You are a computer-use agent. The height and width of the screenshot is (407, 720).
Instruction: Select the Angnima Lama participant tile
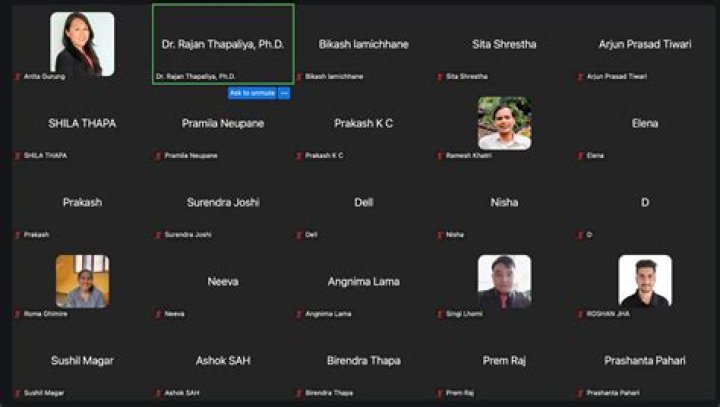(364, 281)
